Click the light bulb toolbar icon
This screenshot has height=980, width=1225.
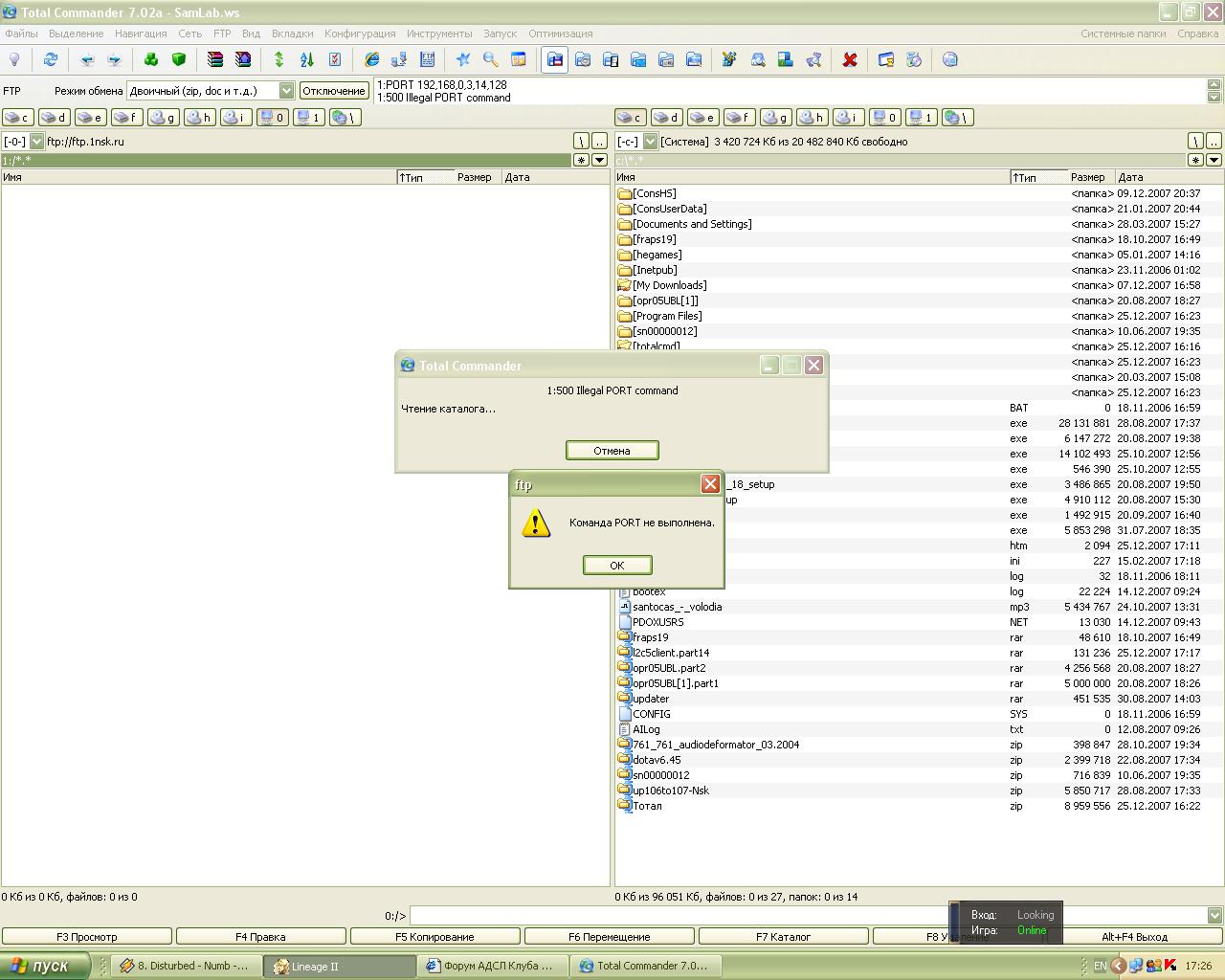tap(14, 59)
